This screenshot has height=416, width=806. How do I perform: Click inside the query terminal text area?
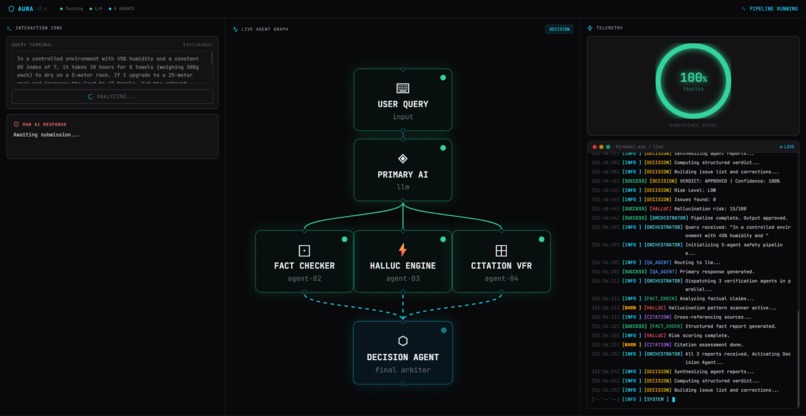pos(110,67)
